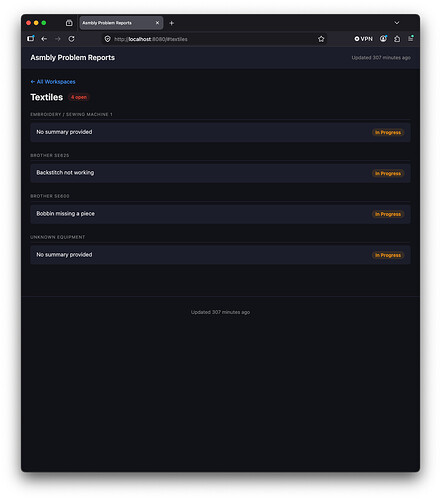Open the browser sidebar panel icon
440x500 pixels.
[x=31, y=39]
